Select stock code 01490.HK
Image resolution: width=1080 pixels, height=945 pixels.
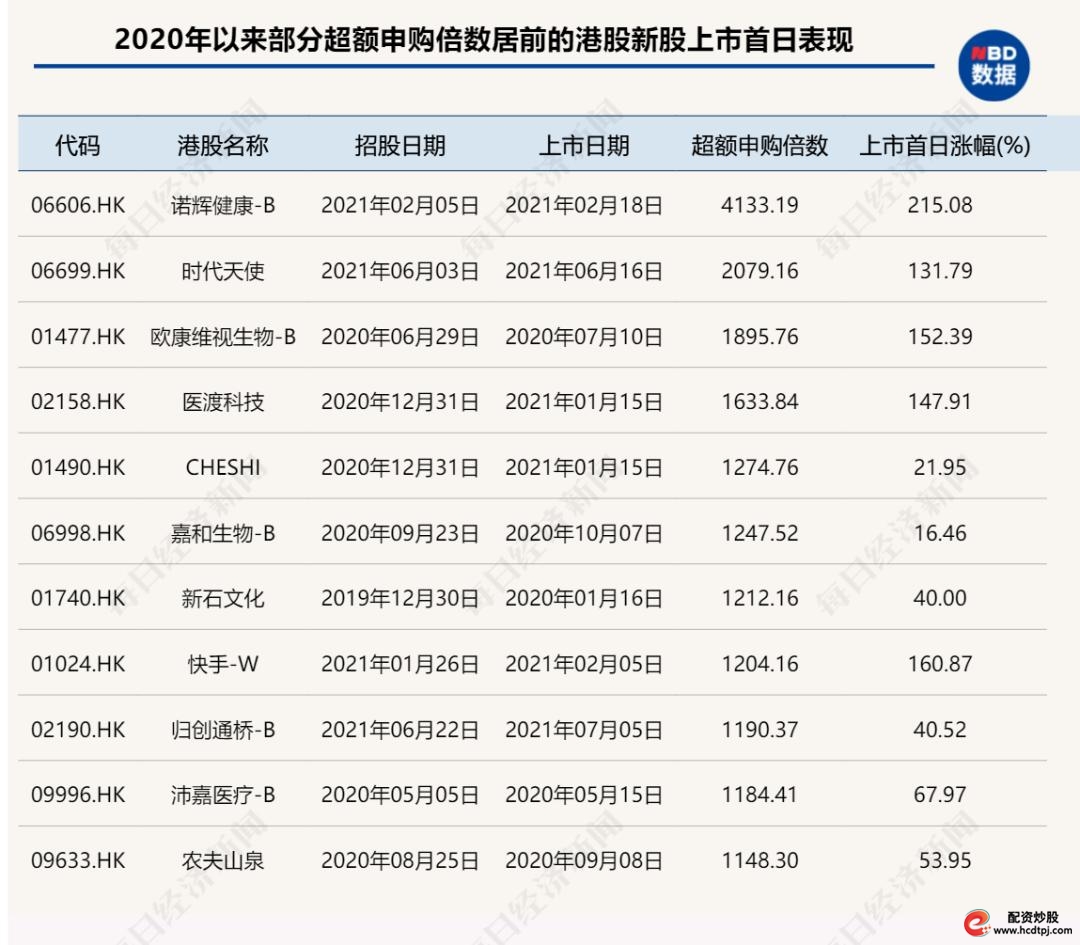point(78,468)
